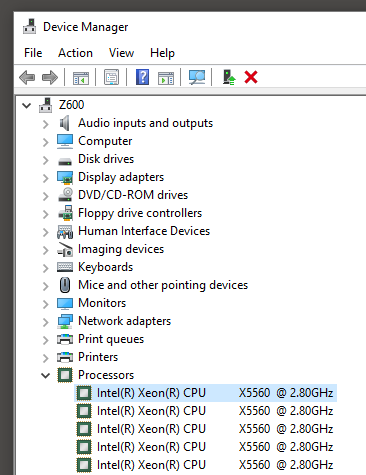Open the Action menu
Screen dimensions: 366x475
point(75,53)
